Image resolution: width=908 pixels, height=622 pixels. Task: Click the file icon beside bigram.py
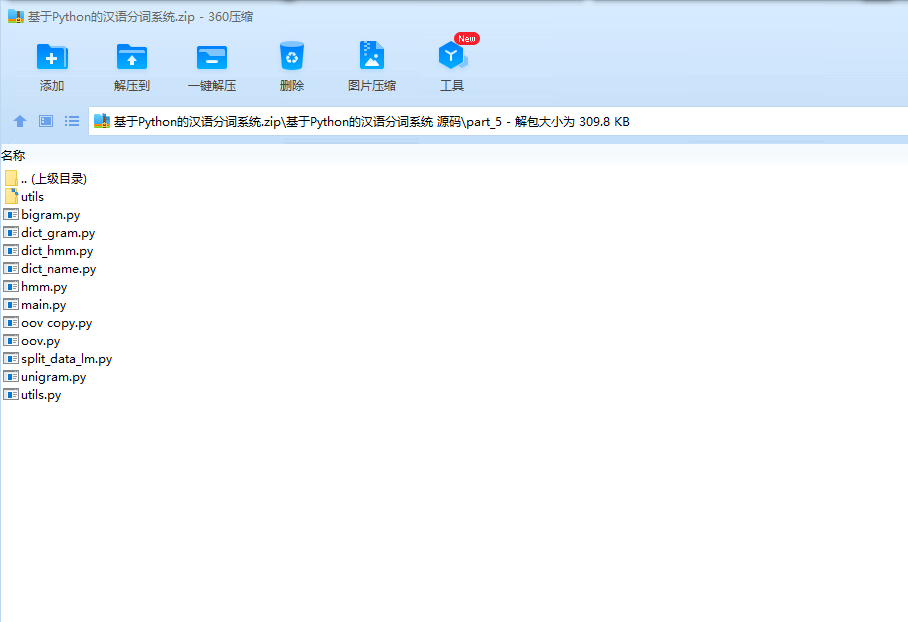pos(11,214)
